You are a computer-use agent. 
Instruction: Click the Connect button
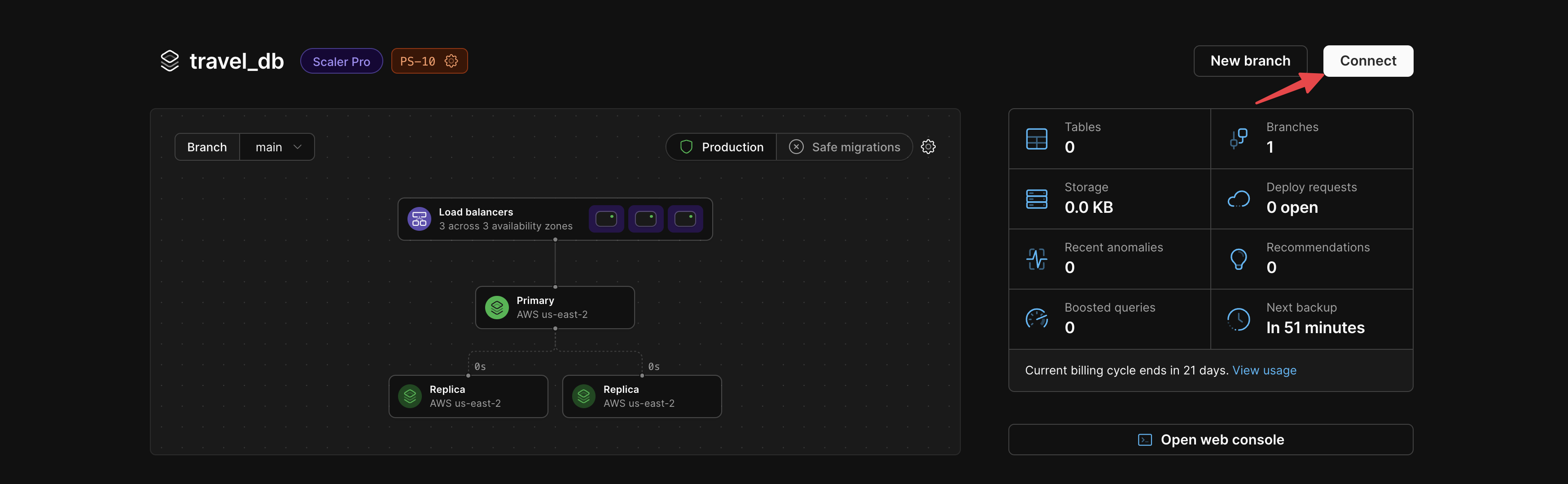(x=1368, y=61)
